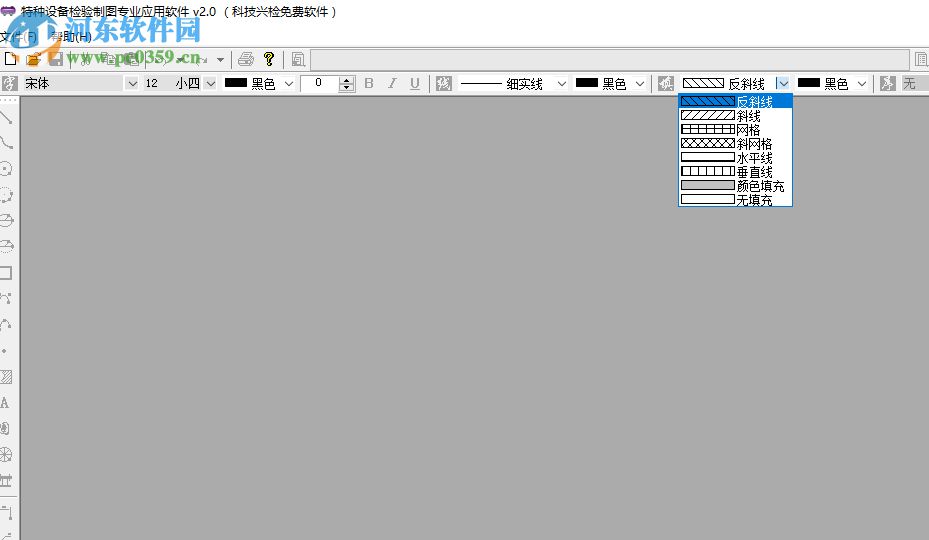Open the 宋体 font dropdown

[x=132, y=84]
